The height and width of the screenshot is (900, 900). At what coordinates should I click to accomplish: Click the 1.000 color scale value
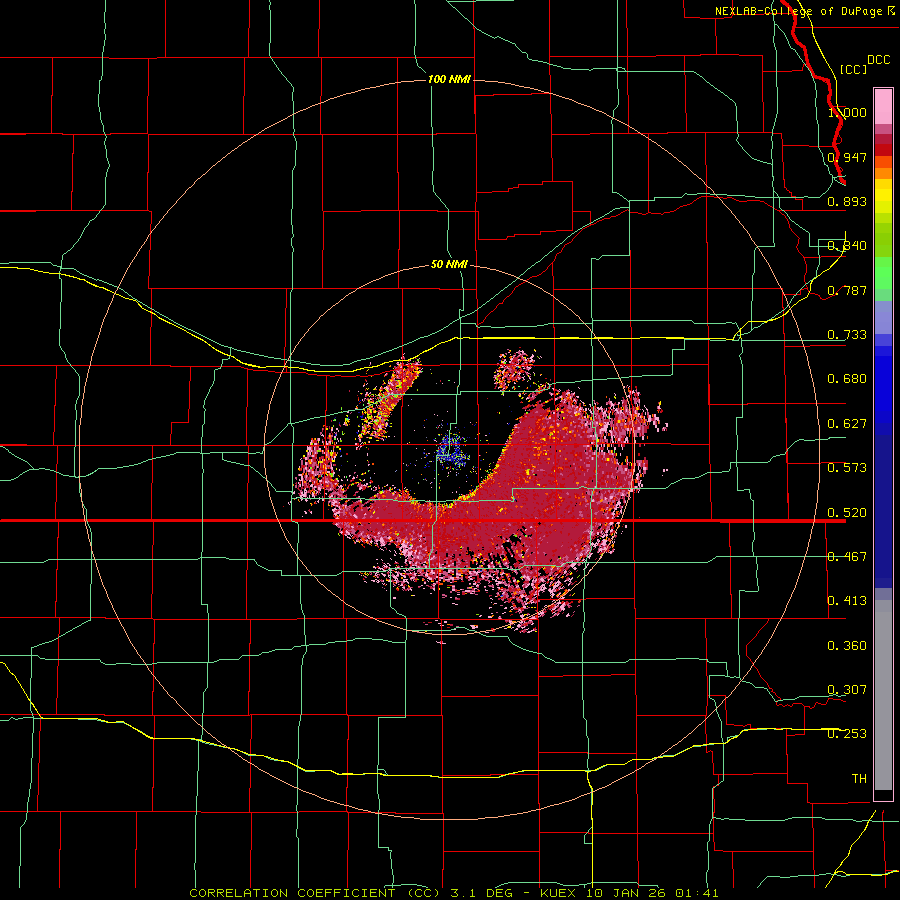[847, 112]
